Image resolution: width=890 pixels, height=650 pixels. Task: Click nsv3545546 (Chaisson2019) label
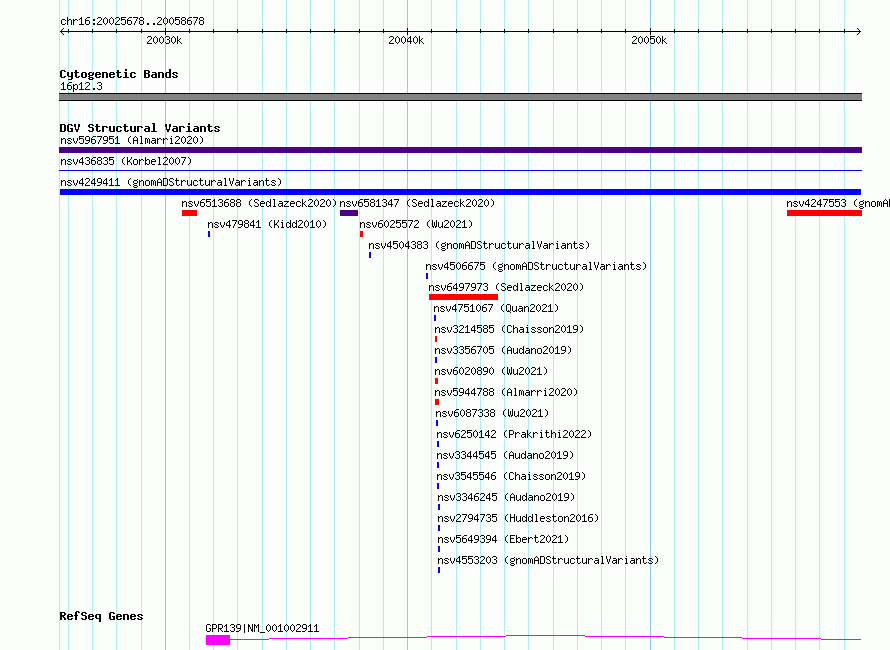[511, 476]
